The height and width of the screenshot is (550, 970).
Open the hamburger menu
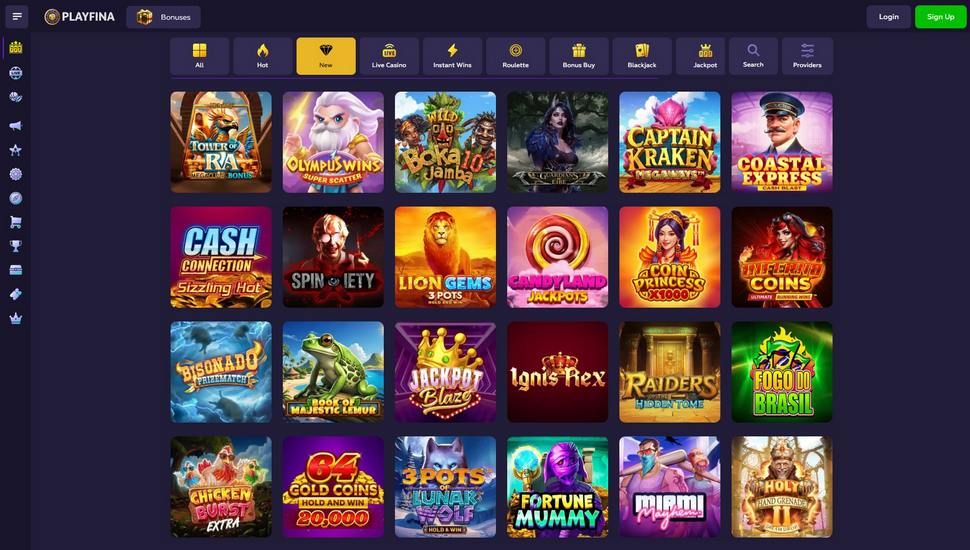pyautogui.click(x=17, y=17)
